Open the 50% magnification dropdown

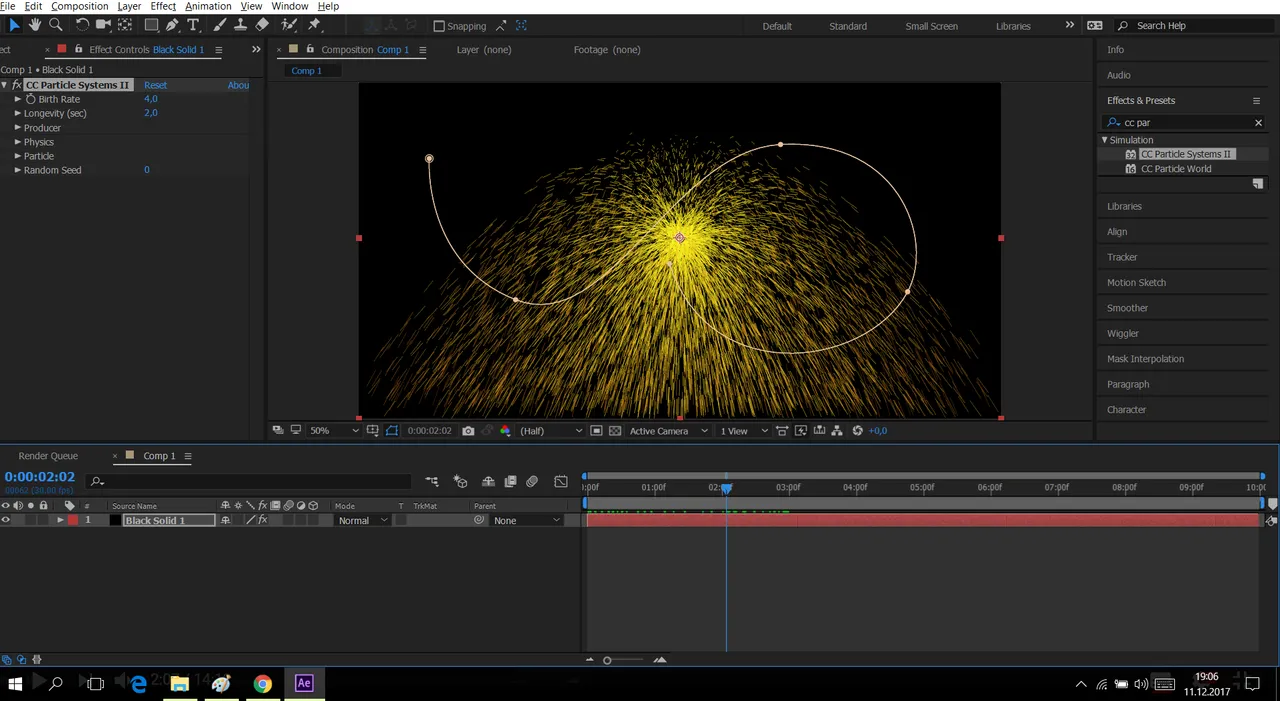click(334, 431)
